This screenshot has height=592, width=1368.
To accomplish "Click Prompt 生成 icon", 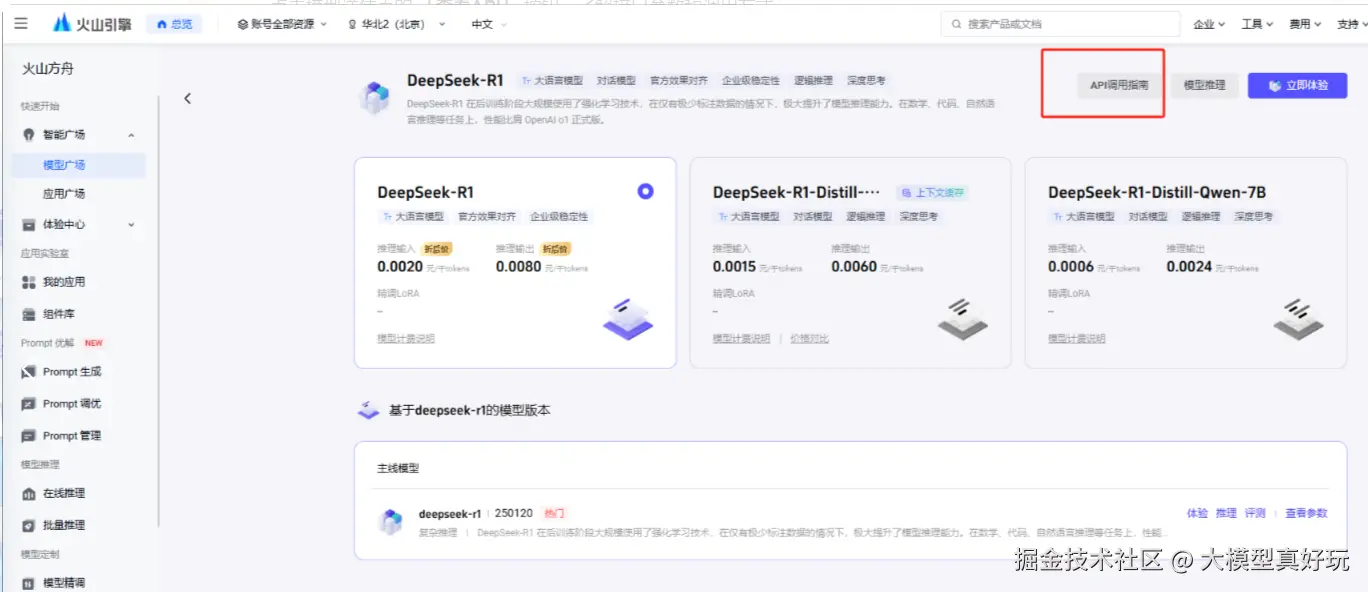I will tap(28, 372).
